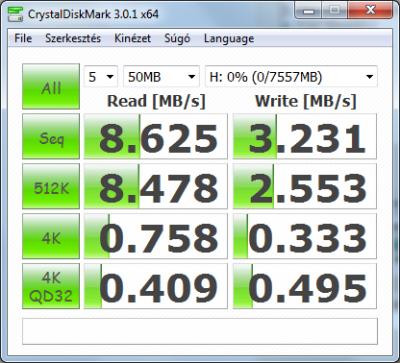Open the Language menu
The width and height of the screenshot is (400, 363).
pos(229,38)
